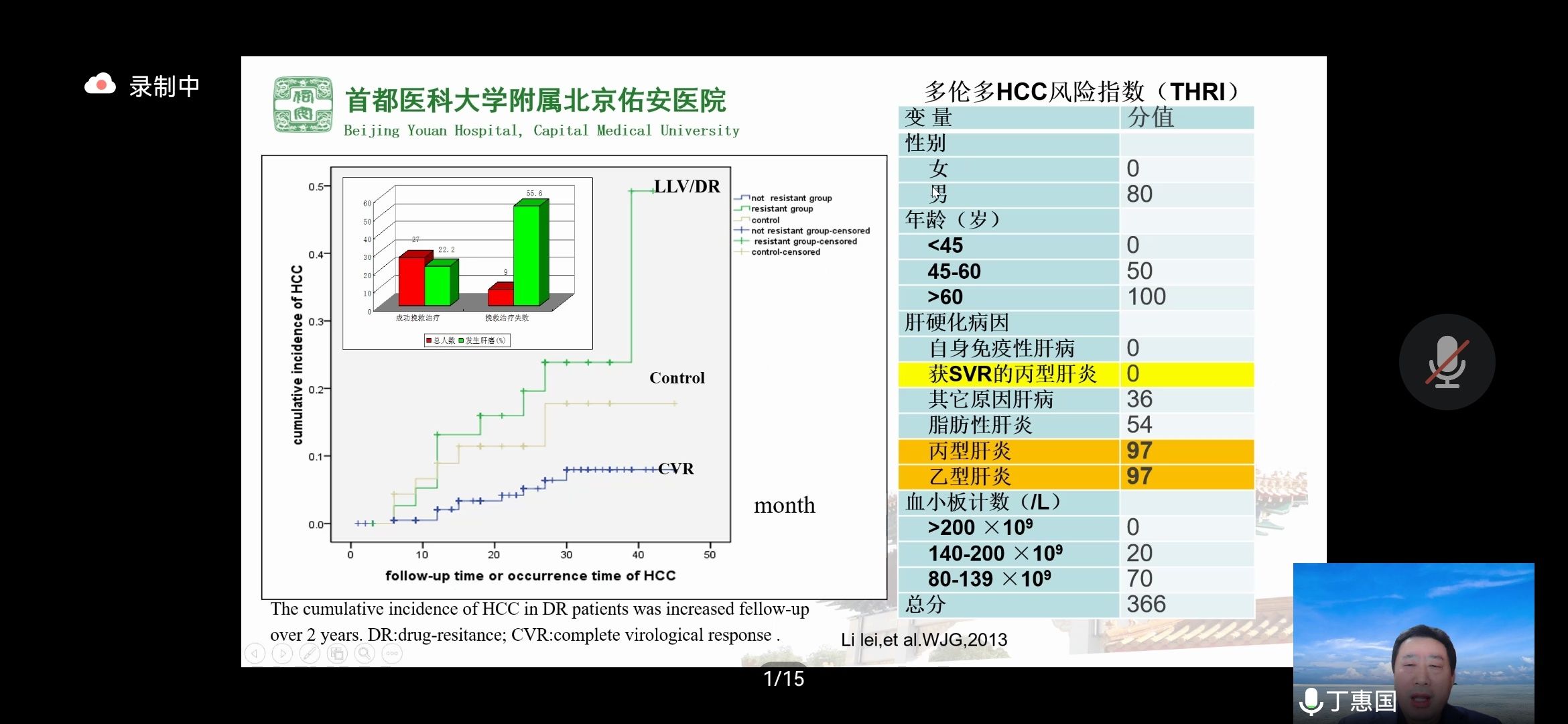The height and width of the screenshot is (724, 1568).
Task: Select yellow highlighted 获SVR的丙型肝炎 row
Action: [1075, 374]
